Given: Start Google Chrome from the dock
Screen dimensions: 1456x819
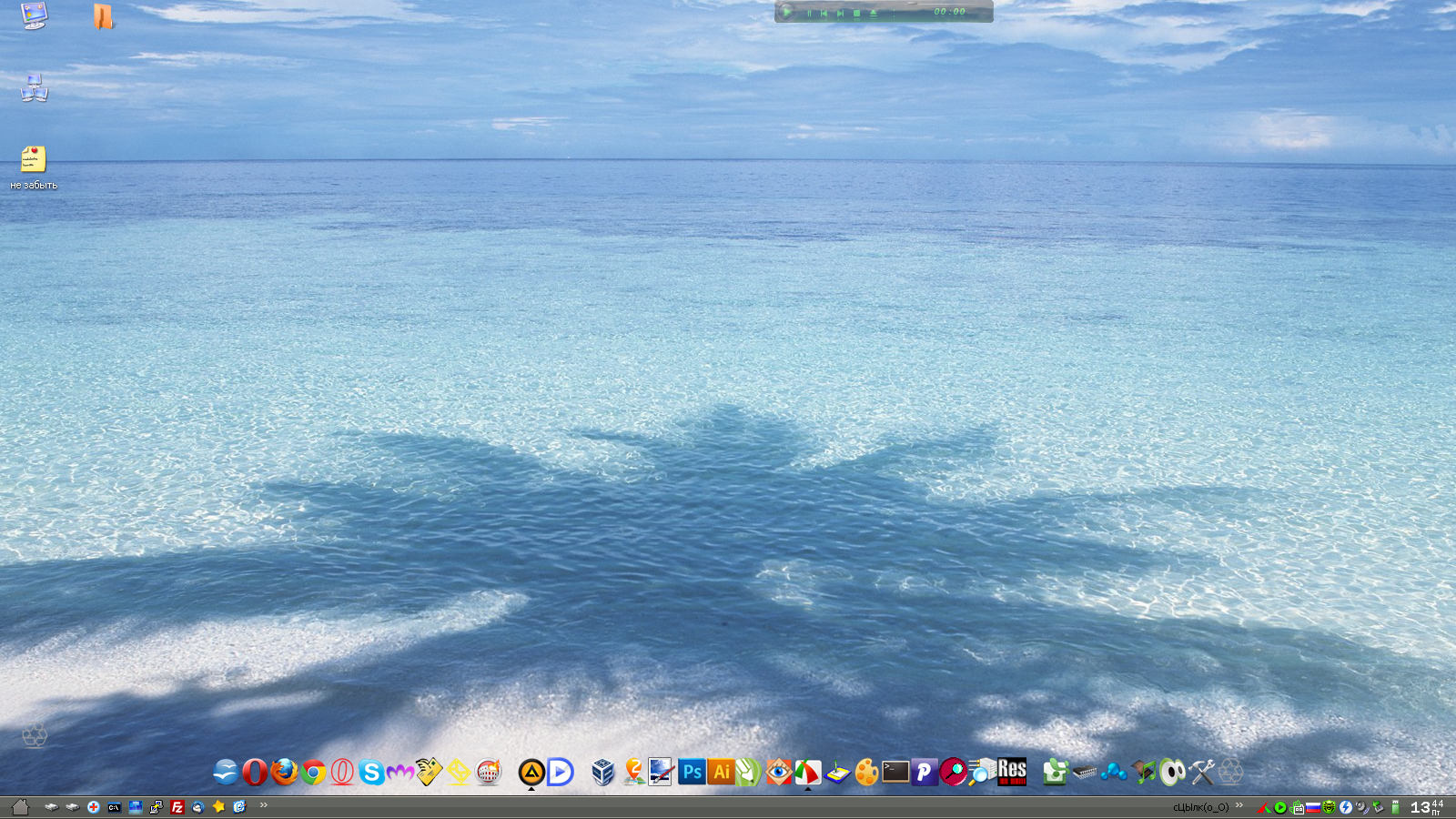Looking at the screenshot, I should click(x=313, y=773).
